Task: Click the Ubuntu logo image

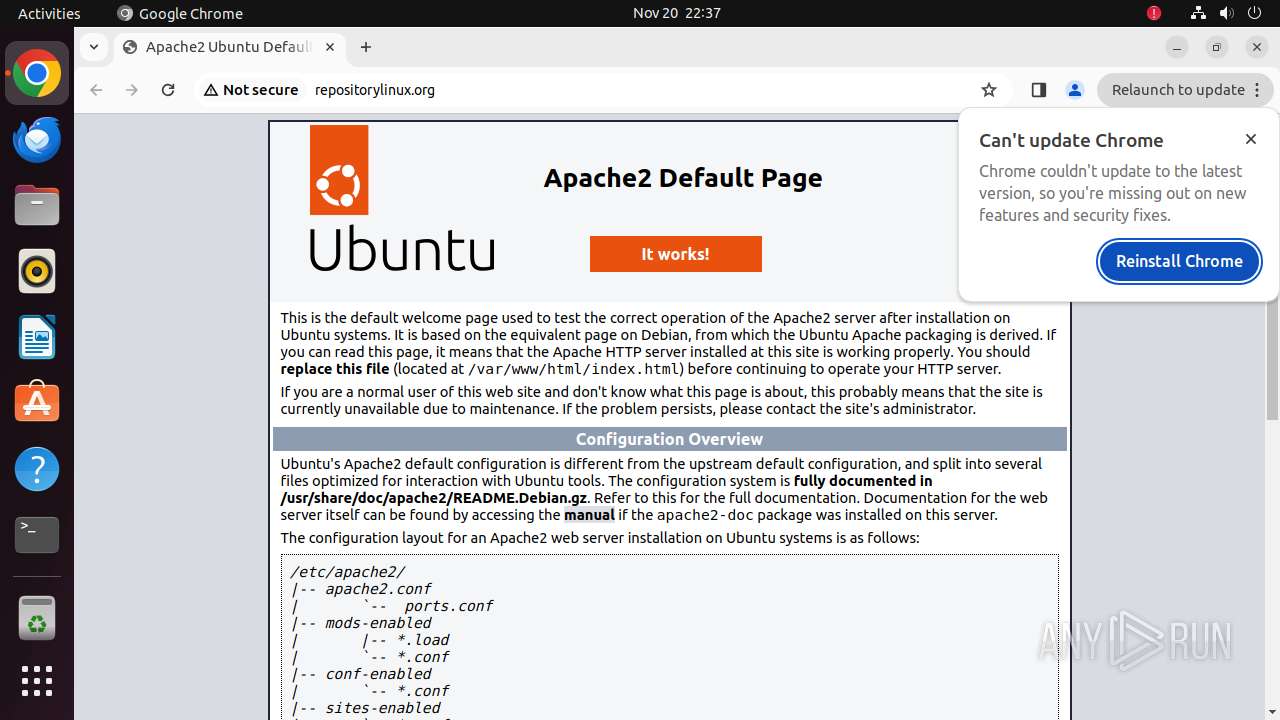Action: click(x=402, y=198)
